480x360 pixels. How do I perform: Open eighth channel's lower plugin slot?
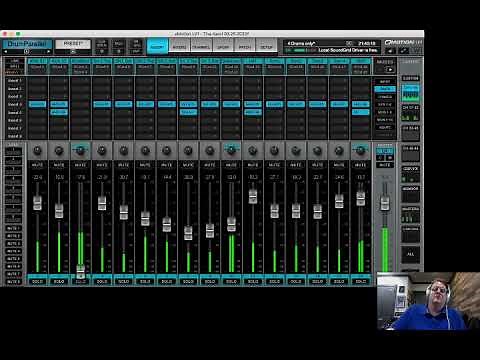click(188, 112)
